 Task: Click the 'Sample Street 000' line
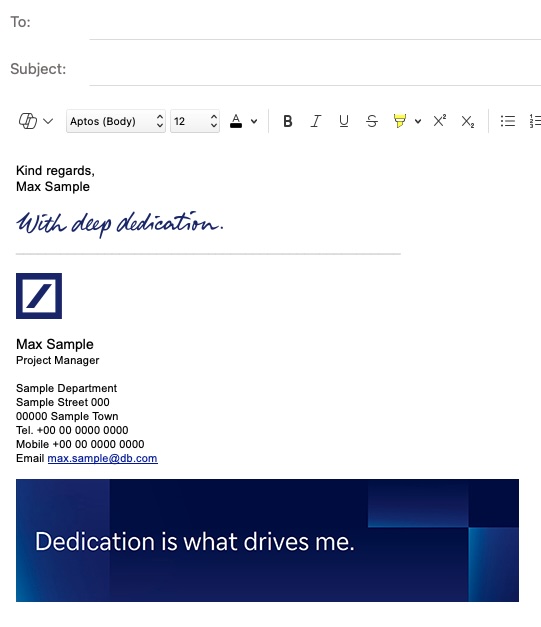(63, 402)
